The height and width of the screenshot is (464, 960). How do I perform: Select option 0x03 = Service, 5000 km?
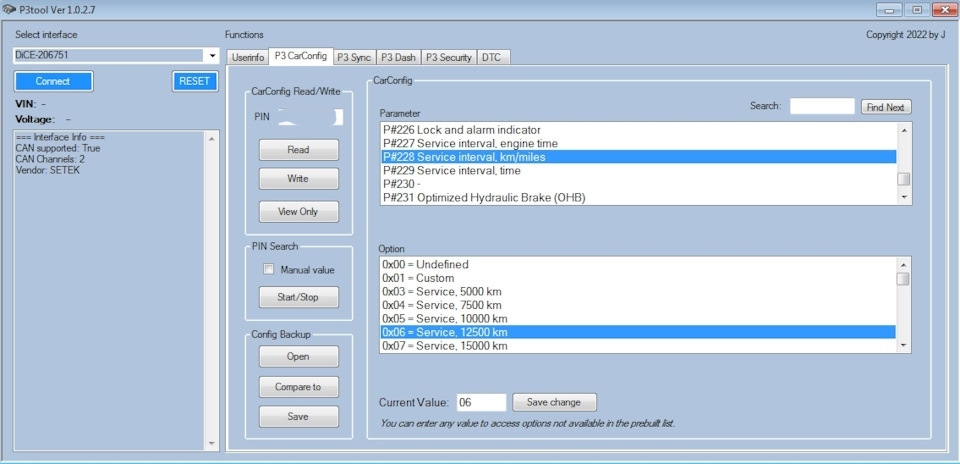pyautogui.click(x=638, y=291)
